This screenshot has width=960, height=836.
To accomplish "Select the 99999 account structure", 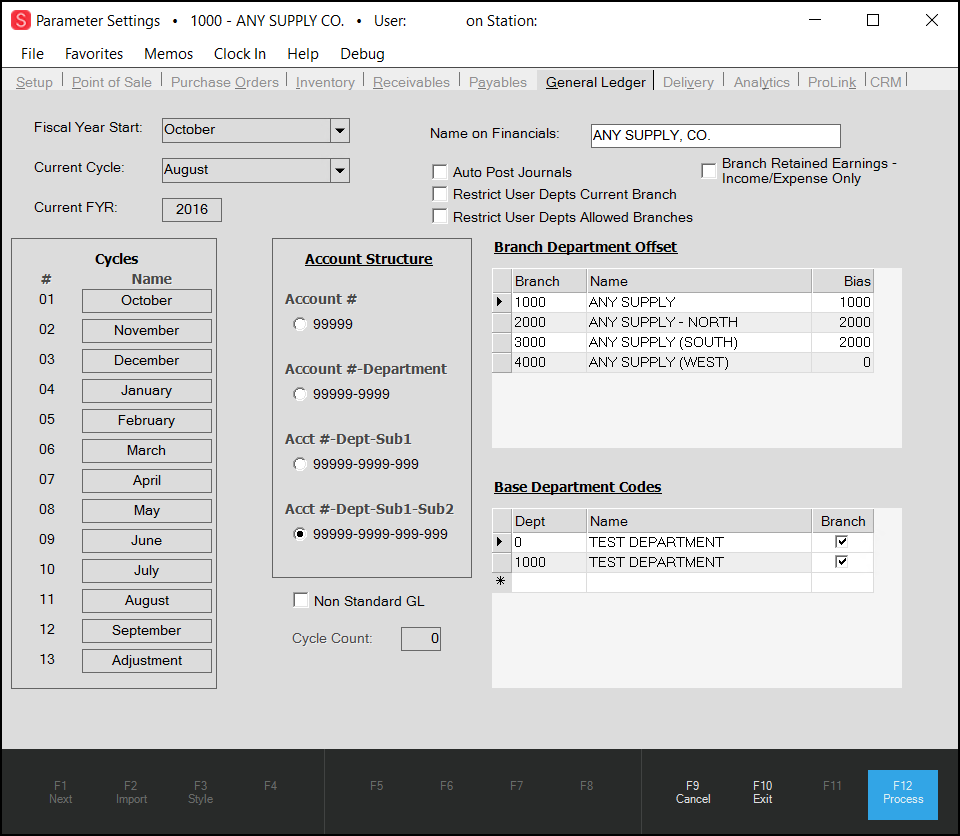I will (299, 324).
